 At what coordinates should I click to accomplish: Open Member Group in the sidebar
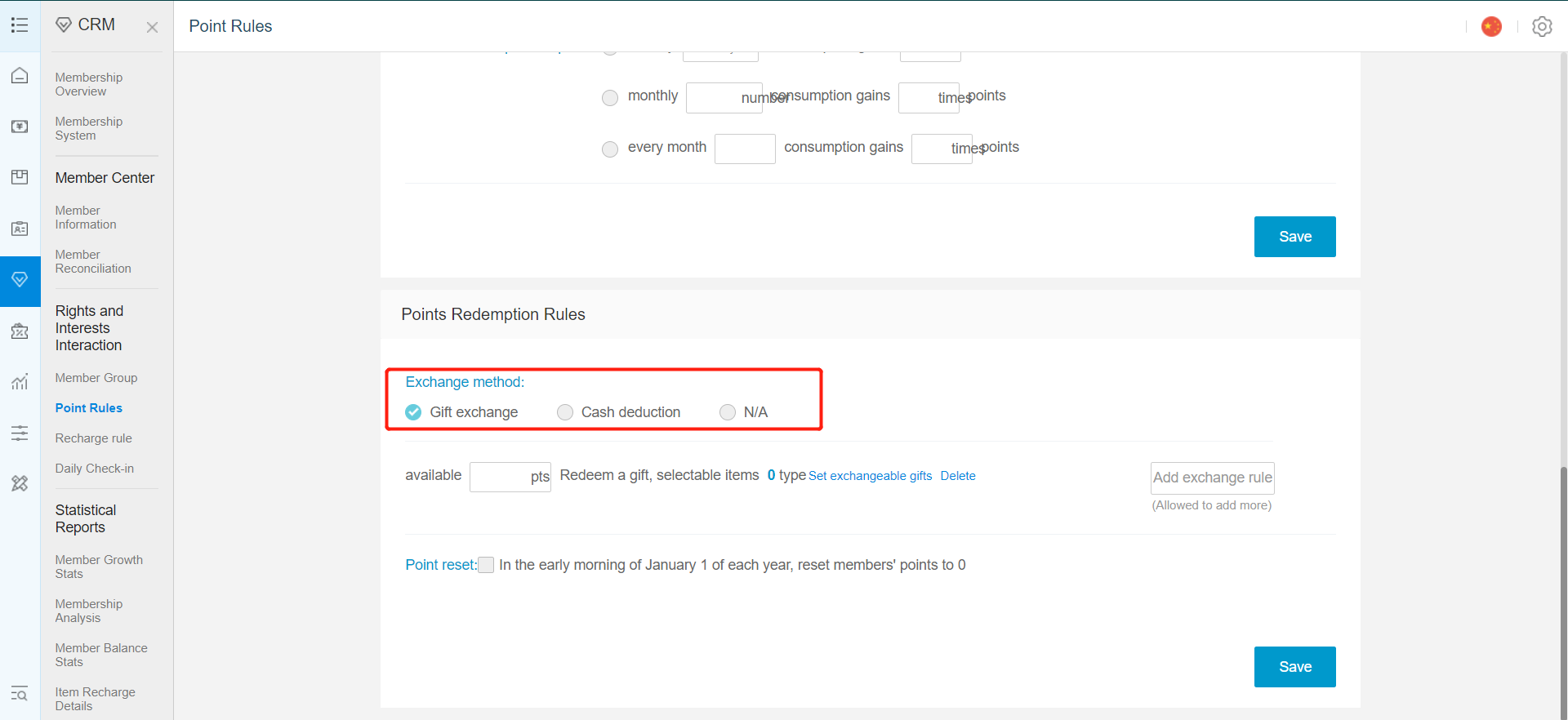pos(96,378)
